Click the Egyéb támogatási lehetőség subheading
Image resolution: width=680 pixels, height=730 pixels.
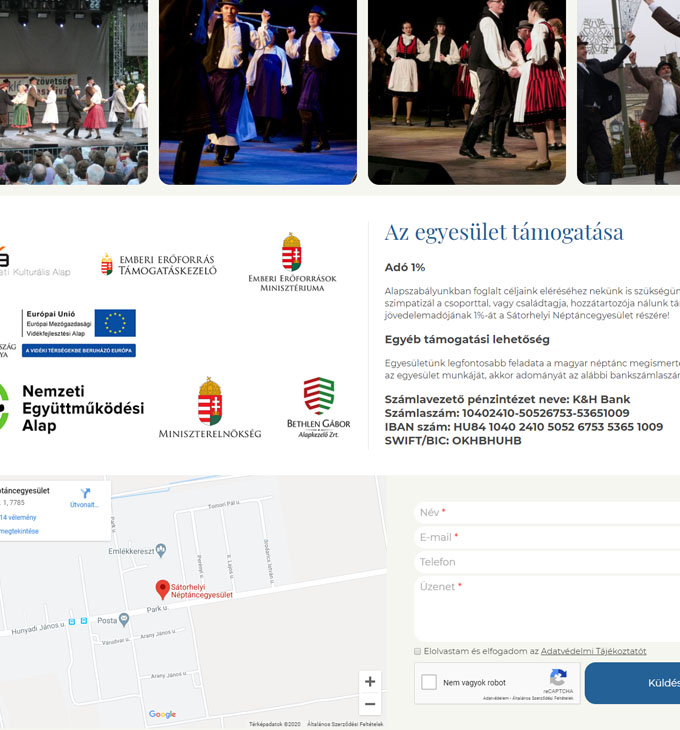pyautogui.click(x=467, y=339)
